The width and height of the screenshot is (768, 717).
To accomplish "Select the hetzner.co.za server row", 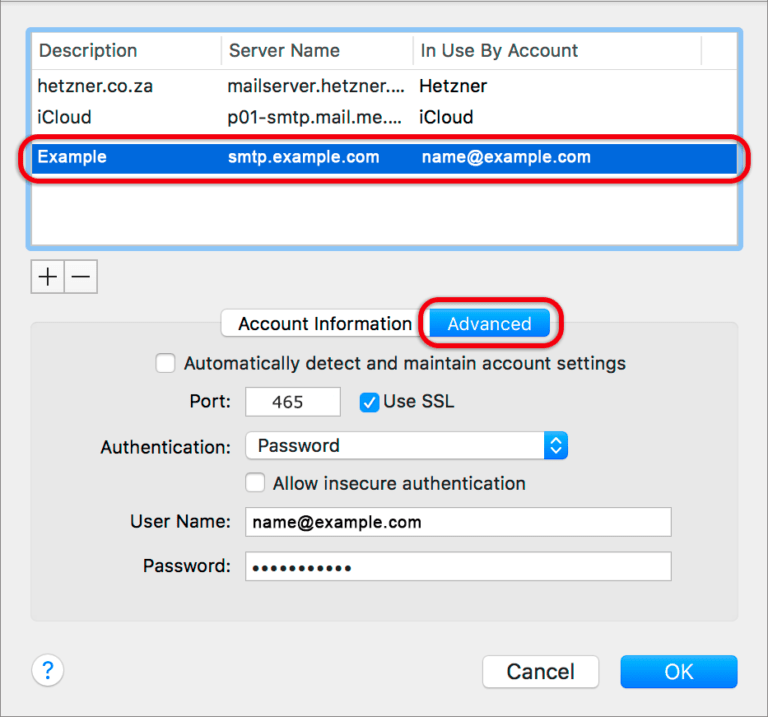I will tap(384, 86).
